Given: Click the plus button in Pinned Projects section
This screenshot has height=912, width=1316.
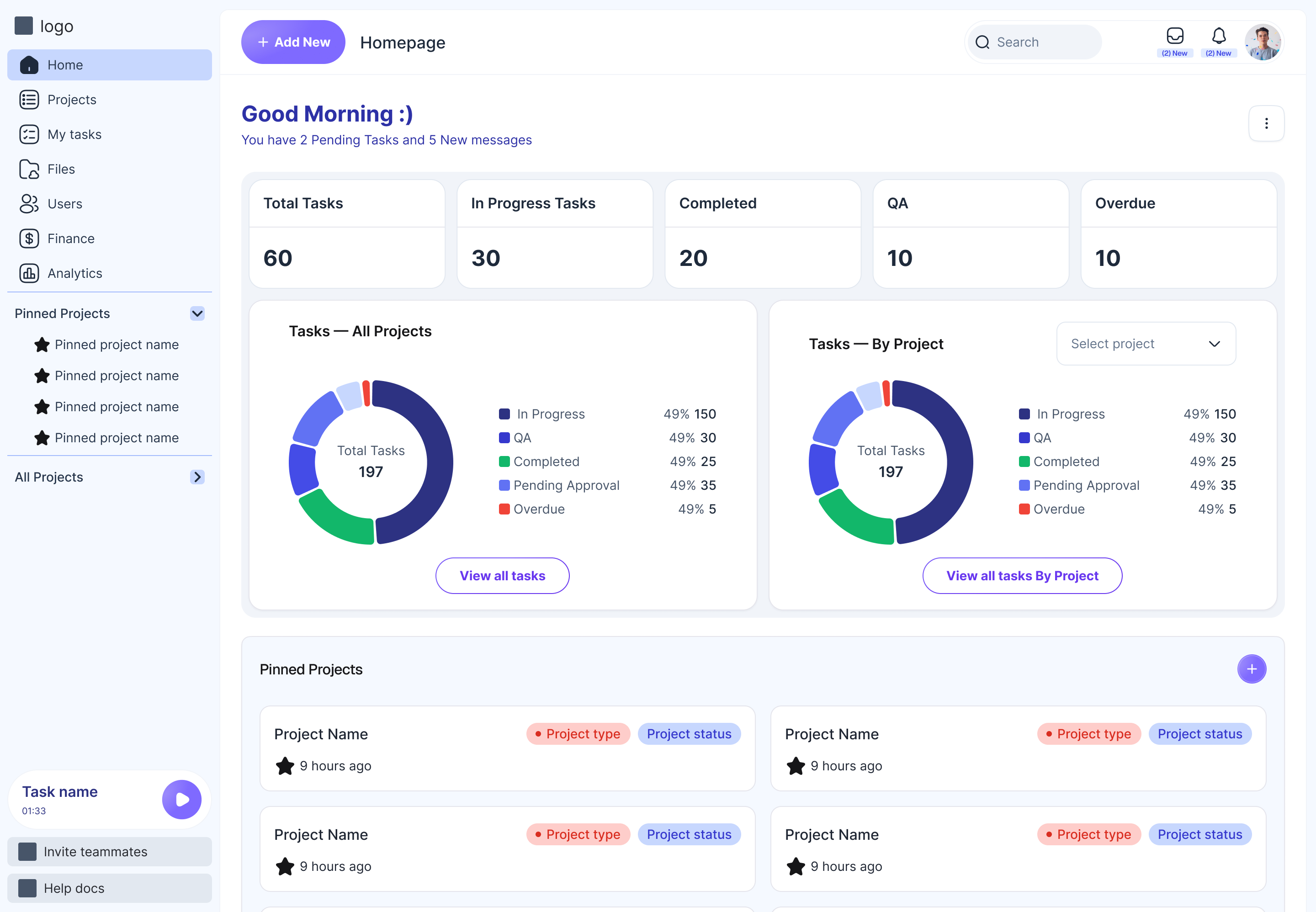Looking at the screenshot, I should click(x=1252, y=669).
